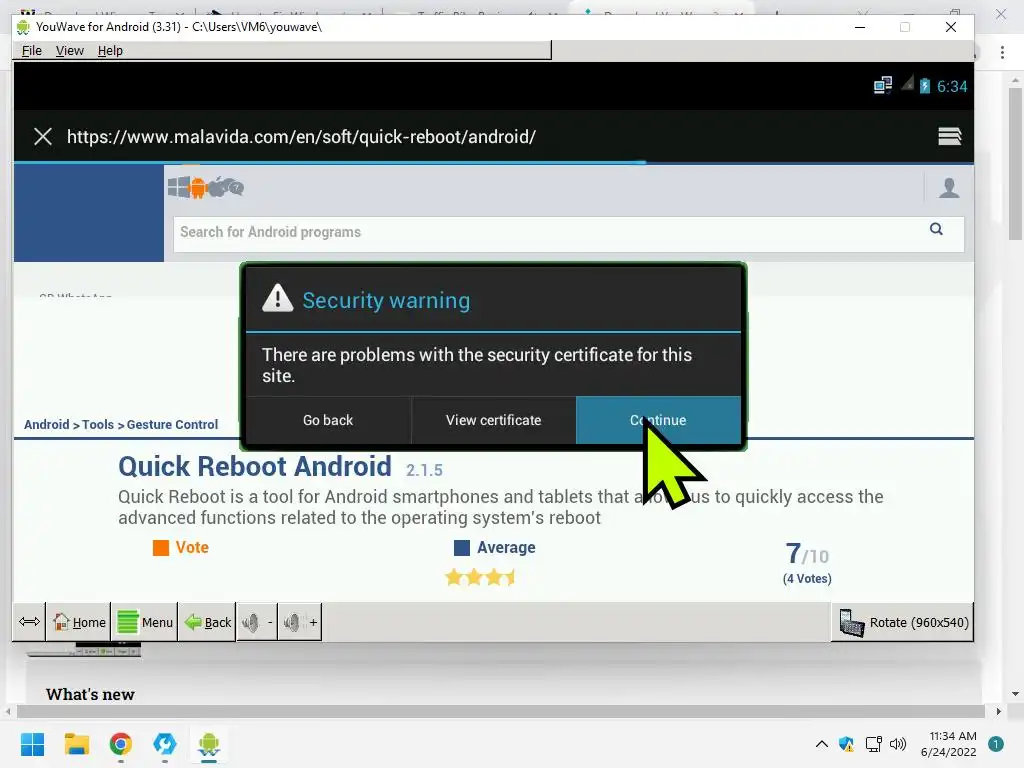The width and height of the screenshot is (1024, 768).
Task: Click the background page horizontal scrollbar
Action: coord(500,711)
